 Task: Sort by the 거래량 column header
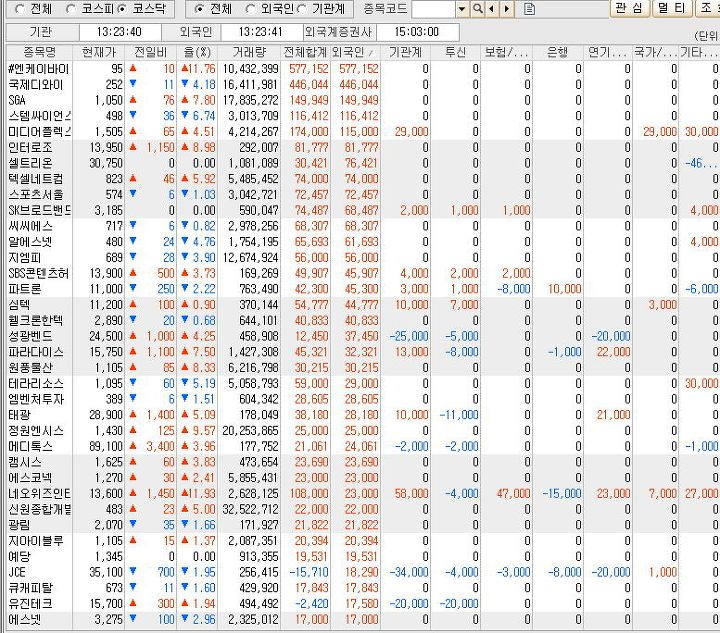pyautogui.click(x=249, y=52)
